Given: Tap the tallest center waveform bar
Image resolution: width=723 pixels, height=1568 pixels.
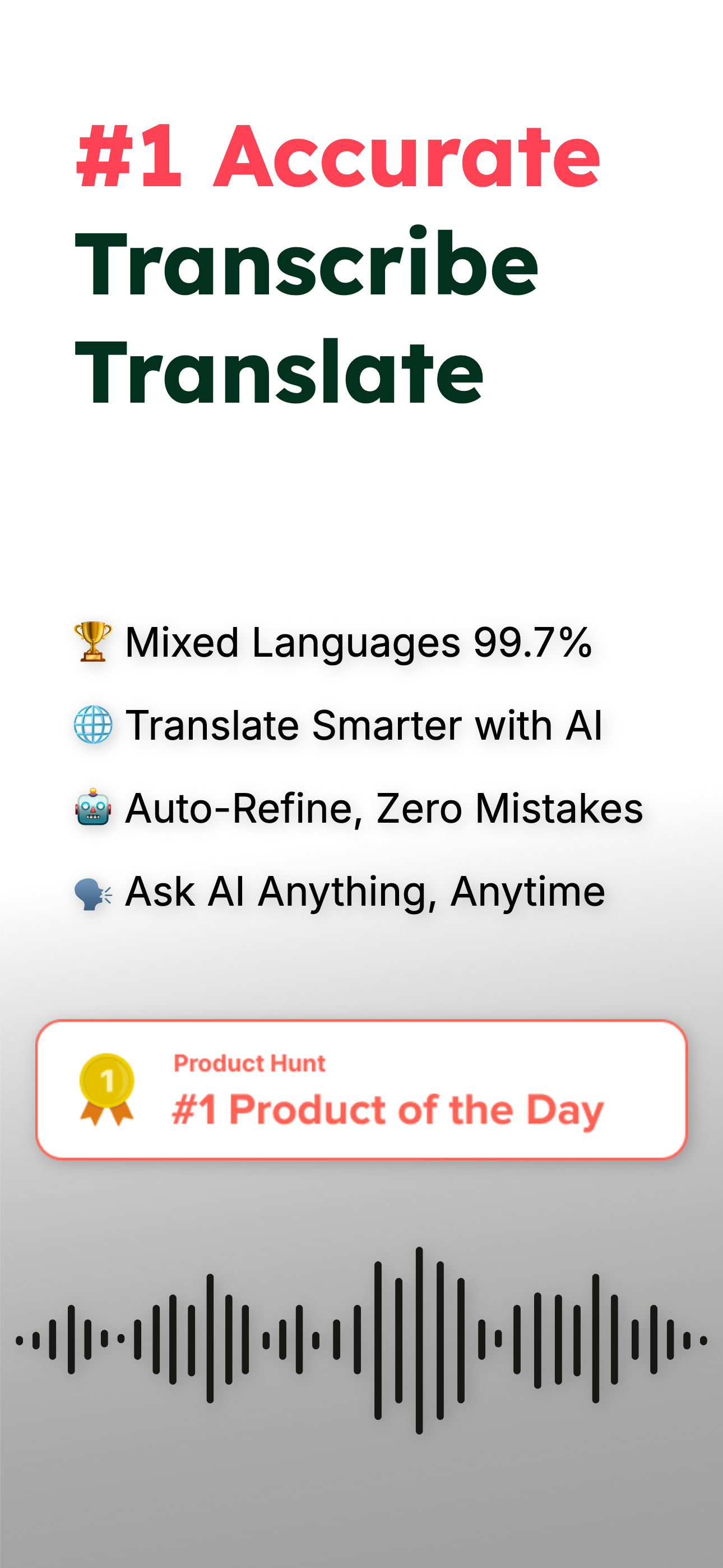Looking at the screenshot, I should (x=419, y=1340).
